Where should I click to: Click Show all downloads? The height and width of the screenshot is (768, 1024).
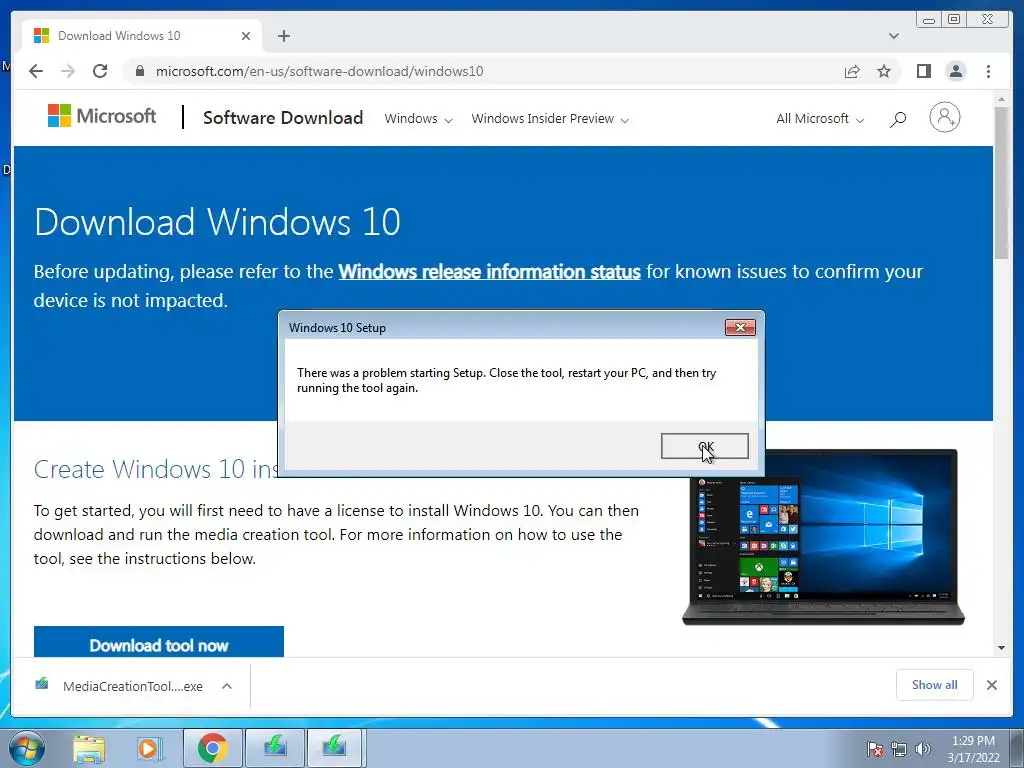point(935,684)
